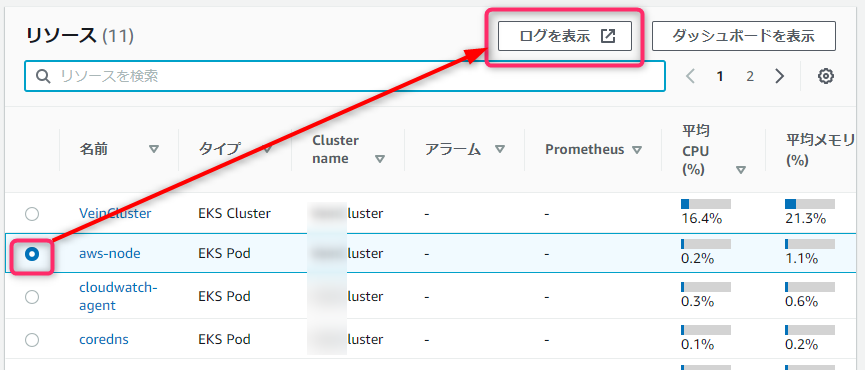Screen dimensions: 865x370
Task: Click EKS Pod cell in coredns row
Action: (224, 339)
